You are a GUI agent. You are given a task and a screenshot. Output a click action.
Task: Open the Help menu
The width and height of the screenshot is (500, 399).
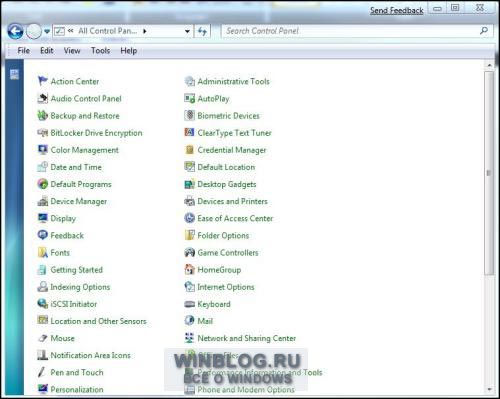pos(129,51)
